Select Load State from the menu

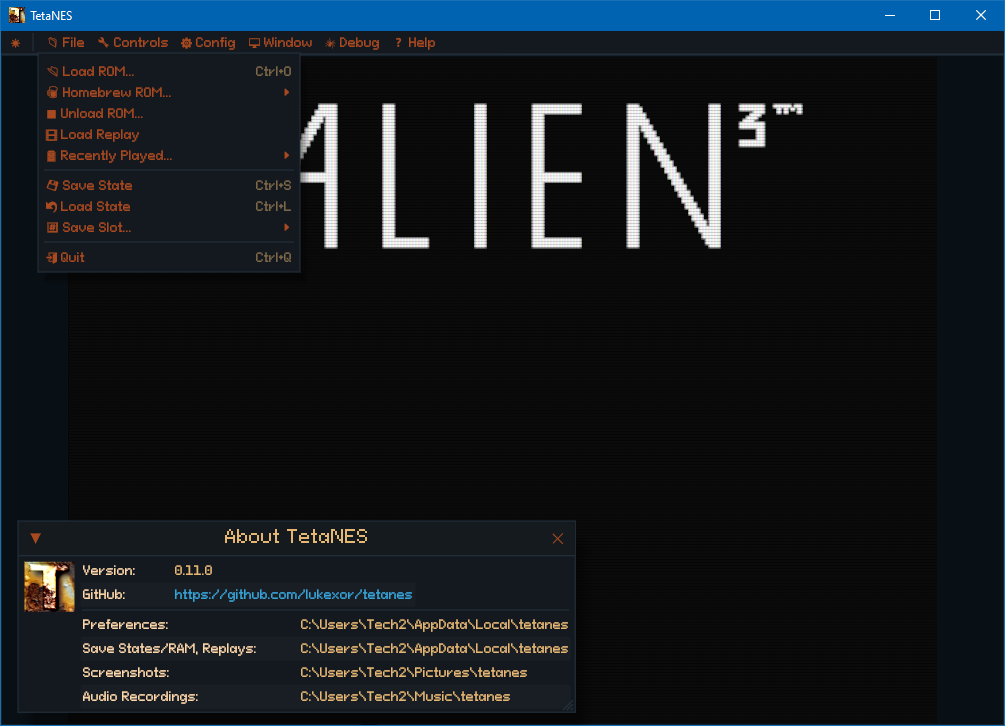95,206
